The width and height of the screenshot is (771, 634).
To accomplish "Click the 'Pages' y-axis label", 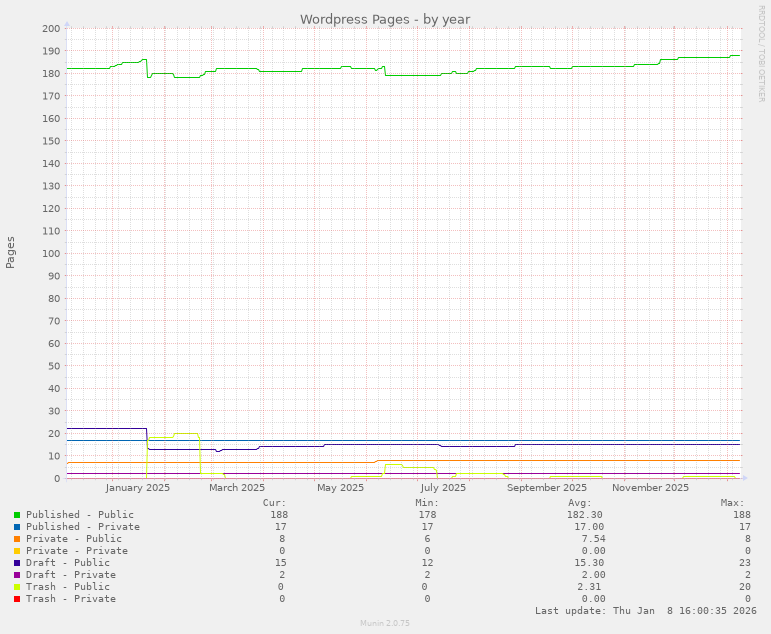I will [10, 252].
